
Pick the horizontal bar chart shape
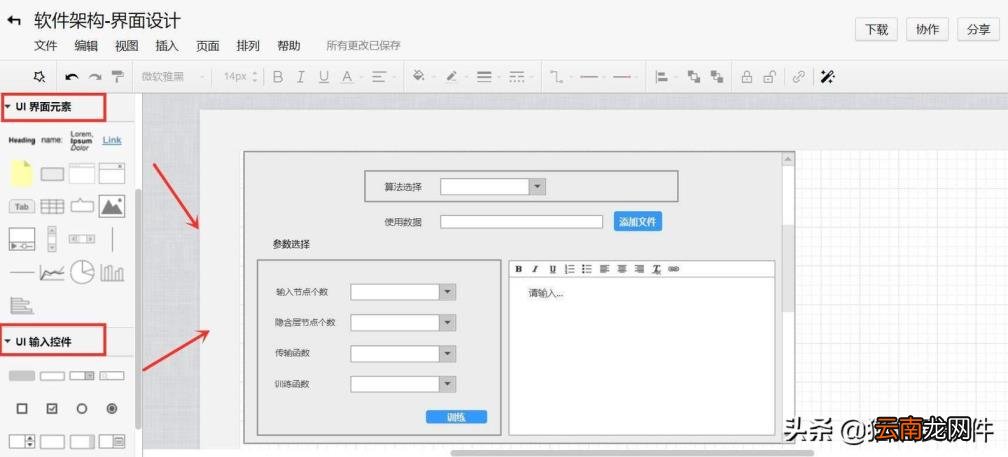tap(22, 305)
